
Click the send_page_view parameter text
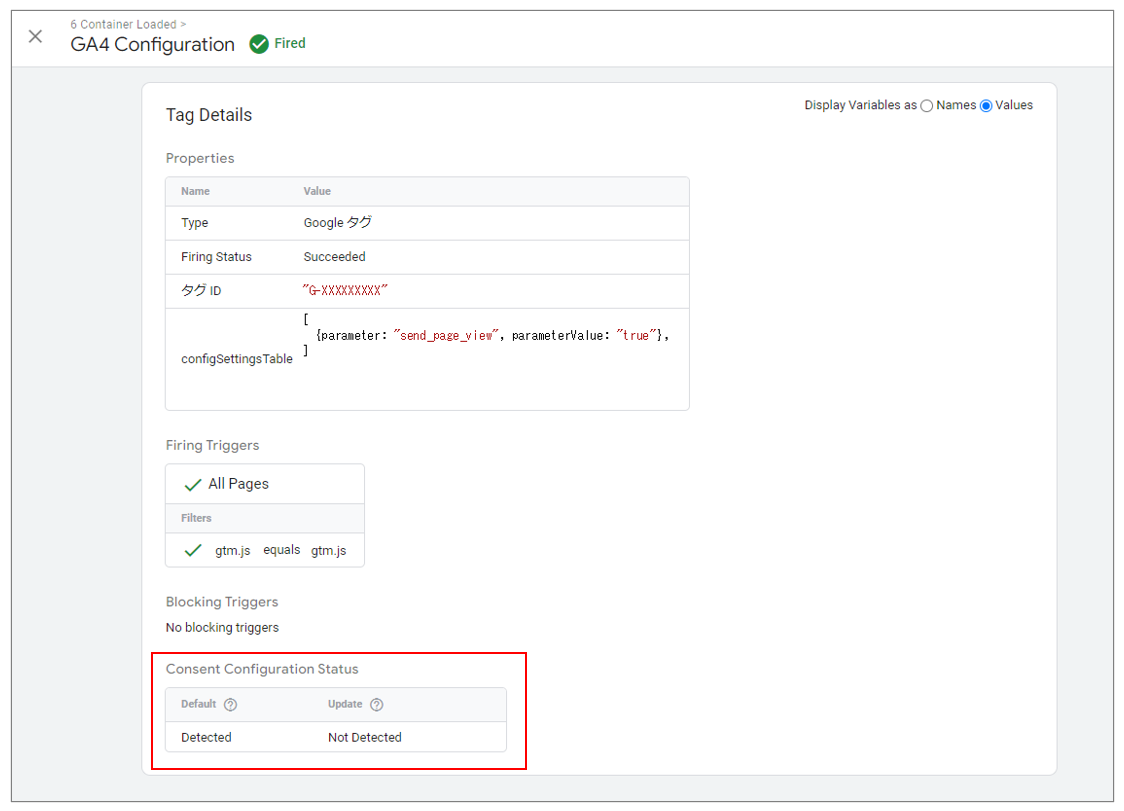[445, 336]
